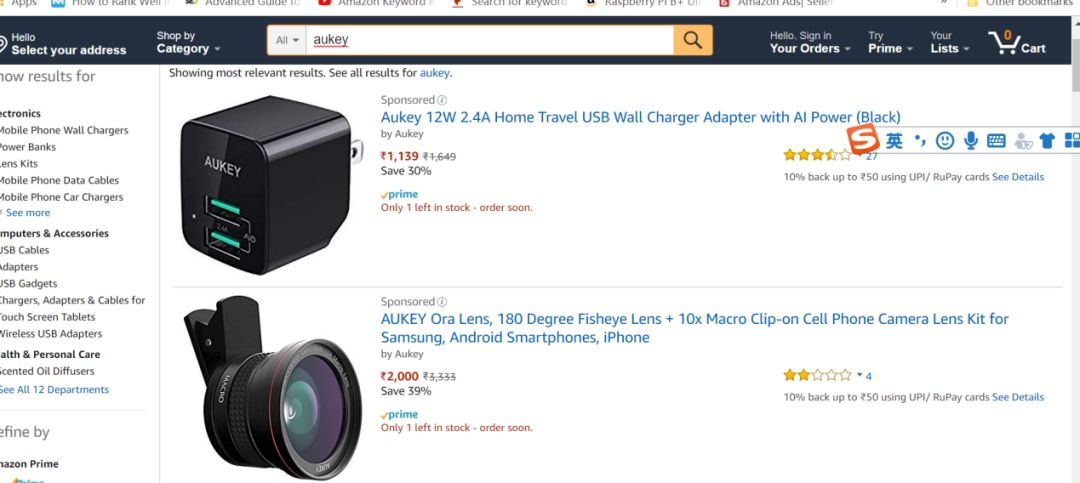1080x483 pixels.
Task: Open the Your Lists menu
Action: 950,42
